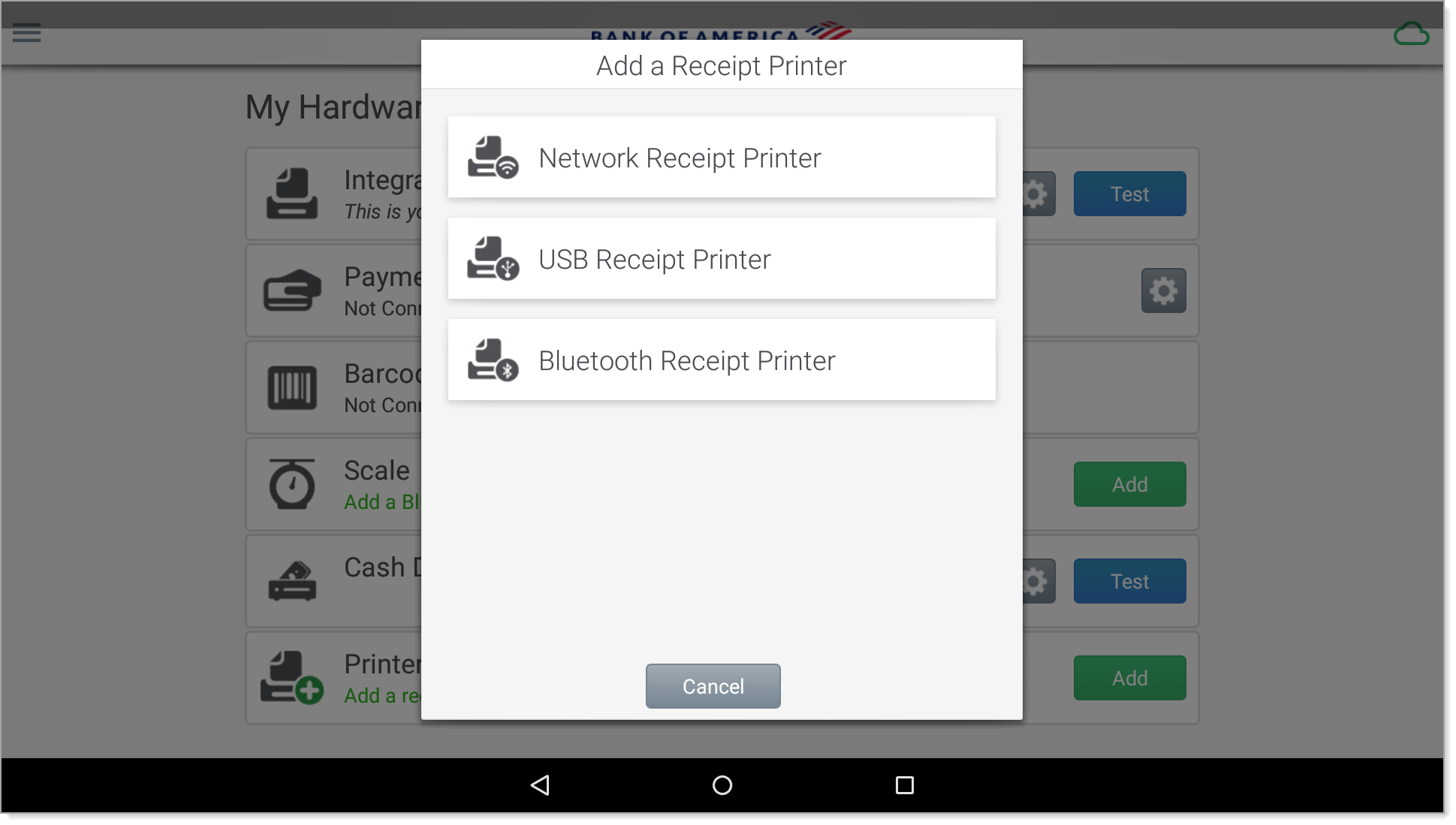Click the hamburger menu icon
The height and width of the screenshot is (825, 1456).
(x=27, y=33)
